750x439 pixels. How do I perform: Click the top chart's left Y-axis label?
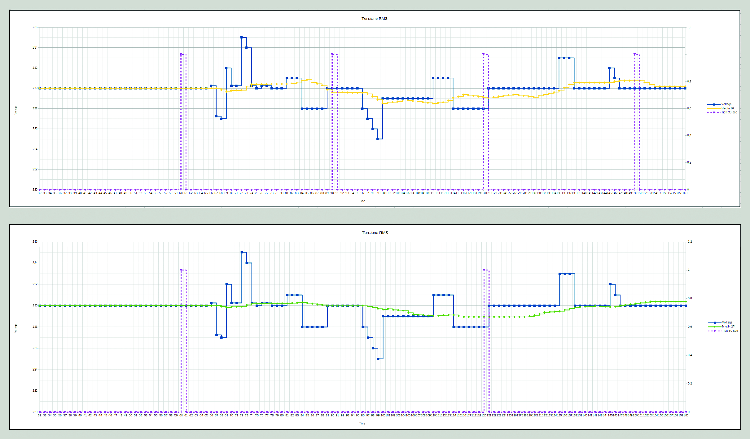coord(17,108)
